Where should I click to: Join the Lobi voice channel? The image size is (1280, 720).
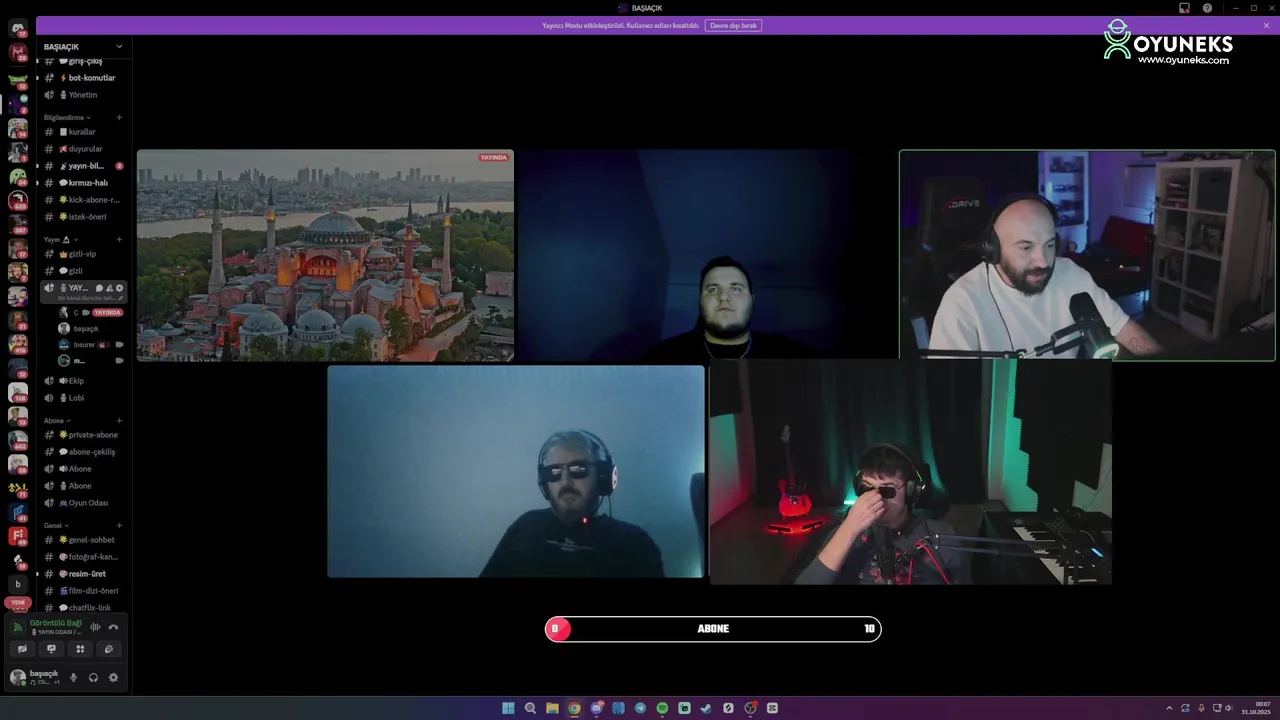tap(82, 398)
